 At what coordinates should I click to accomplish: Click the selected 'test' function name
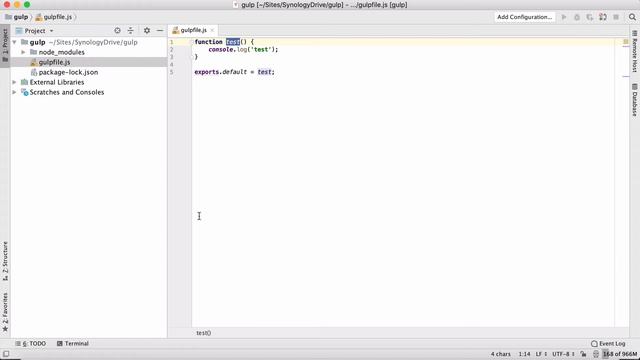(x=233, y=42)
